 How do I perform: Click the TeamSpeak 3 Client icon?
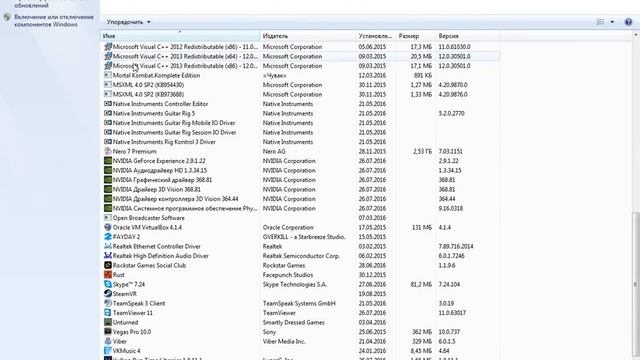108,303
